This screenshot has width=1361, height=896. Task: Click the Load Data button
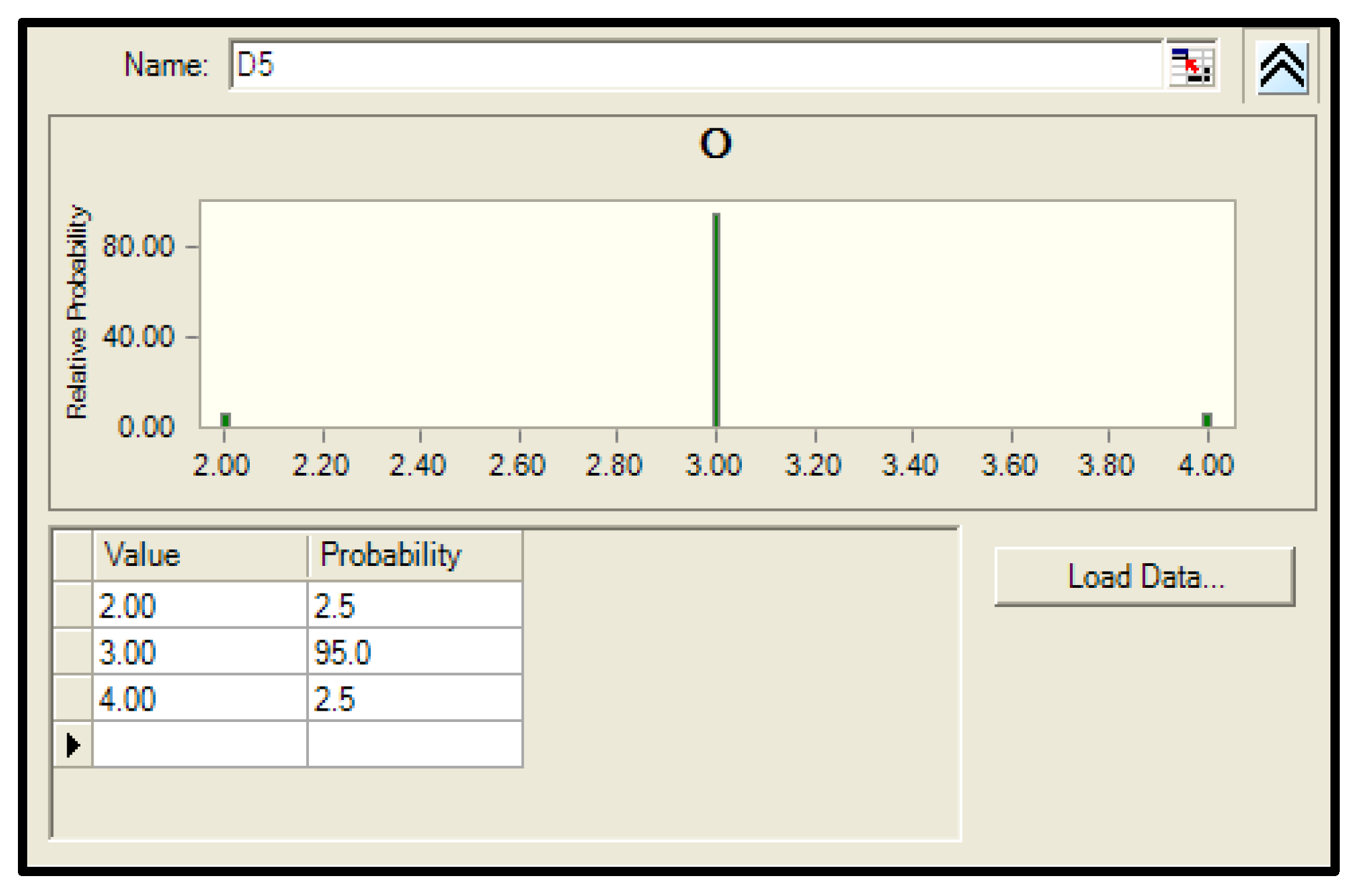pos(1144,576)
